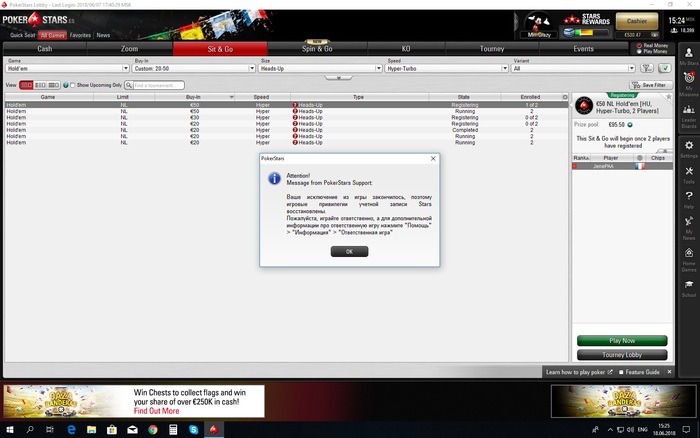Open the Variant dropdown showing All

[573, 68]
